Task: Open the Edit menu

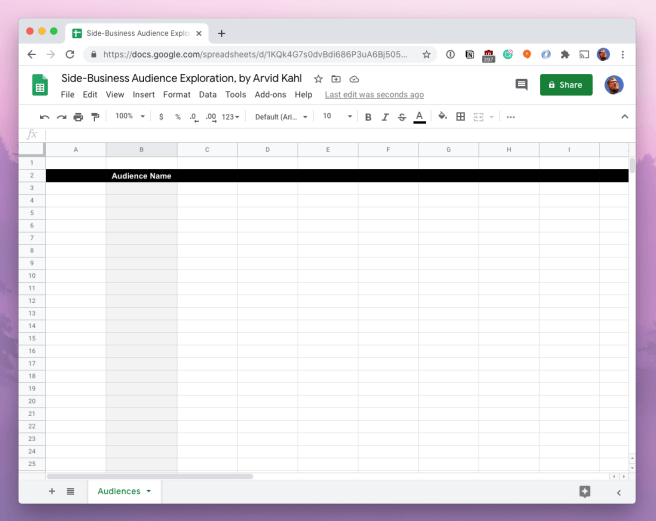Action: coord(90,95)
